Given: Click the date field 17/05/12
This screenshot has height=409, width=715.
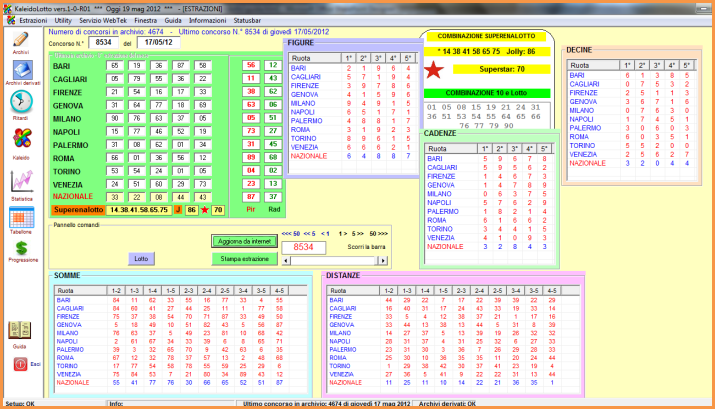Looking at the screenshot, I should tap(158, 42).
